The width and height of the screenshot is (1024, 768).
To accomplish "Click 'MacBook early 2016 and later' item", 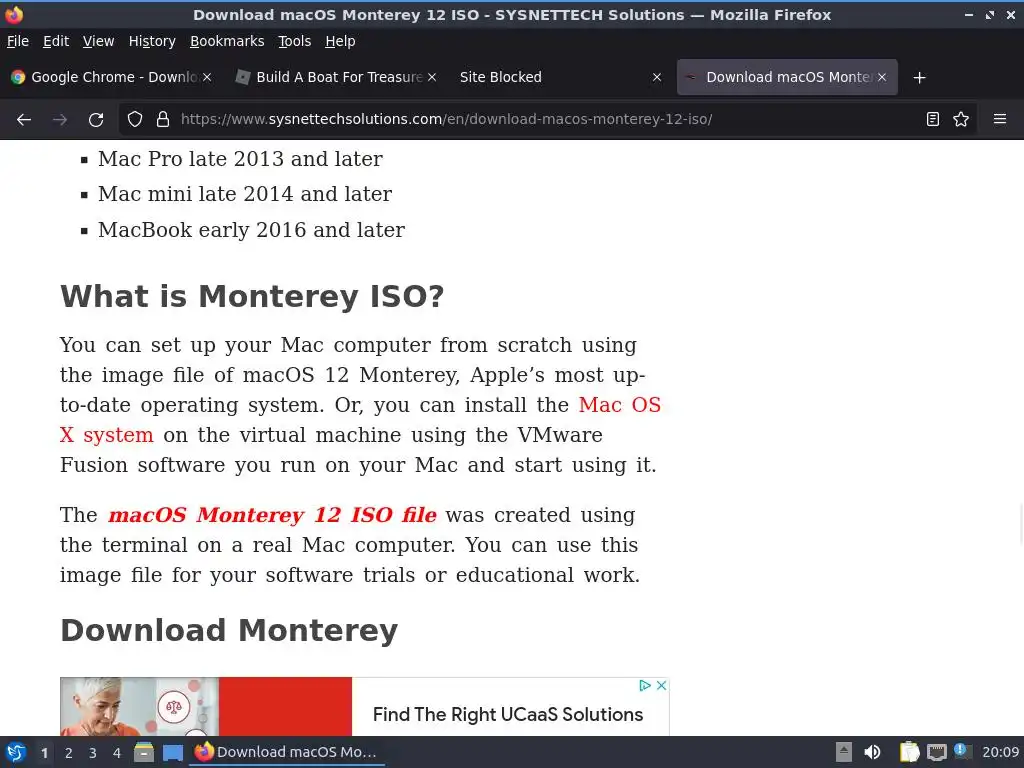I will [251, 230].
